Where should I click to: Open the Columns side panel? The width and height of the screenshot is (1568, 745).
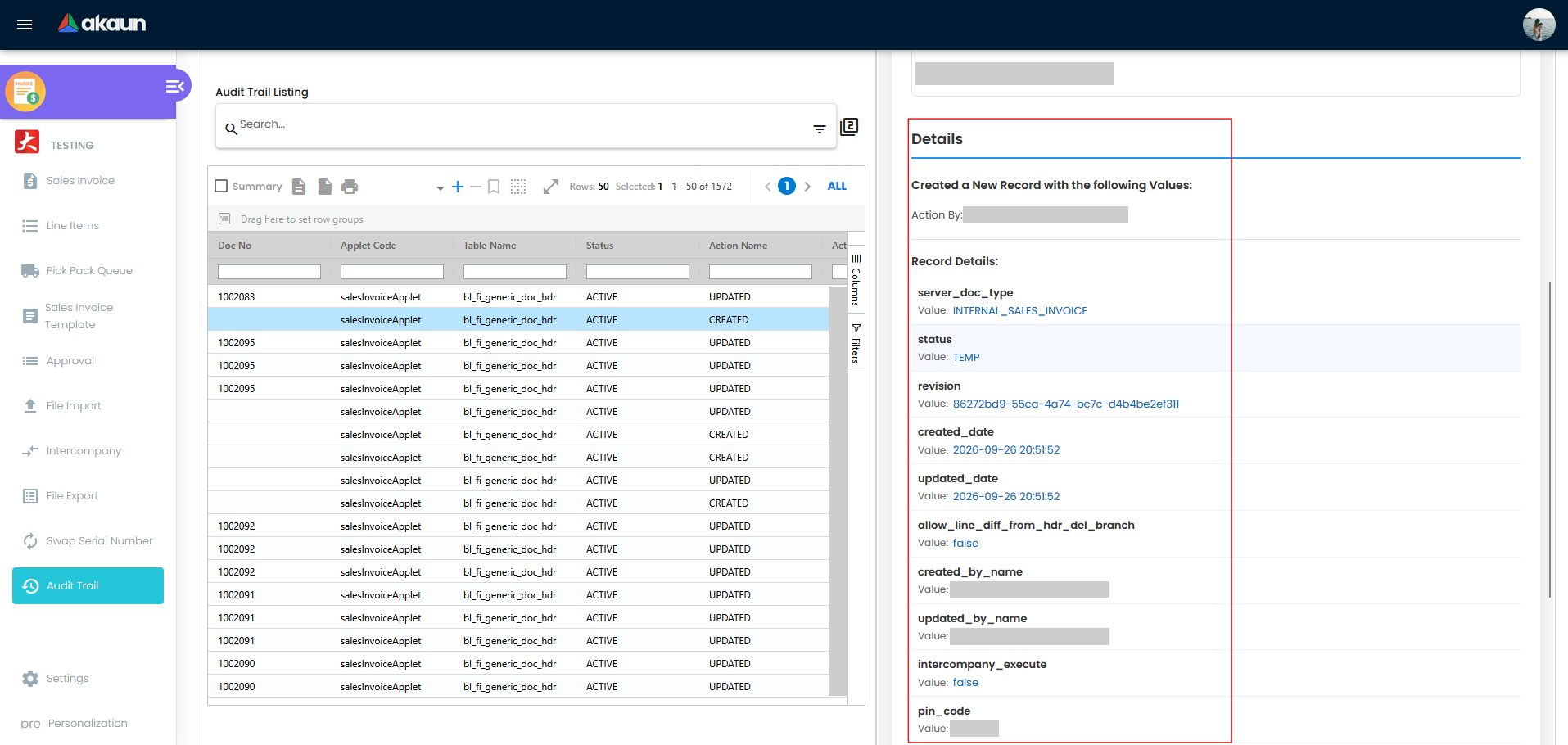(856, 280)
